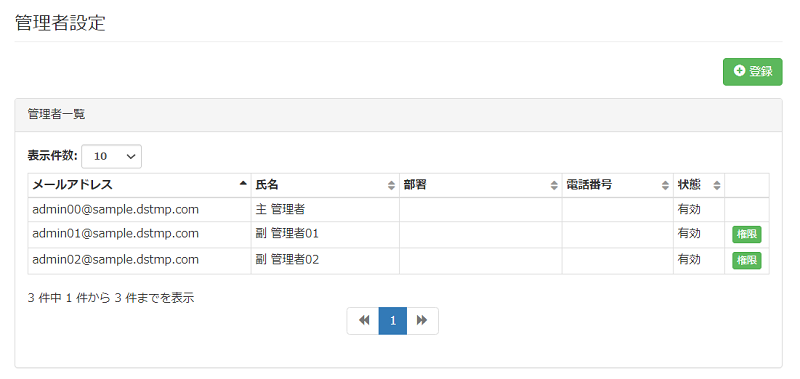Sort by メールアドレス column header
Viewport: 800px width, 379px height.
[x=139, y=185]
